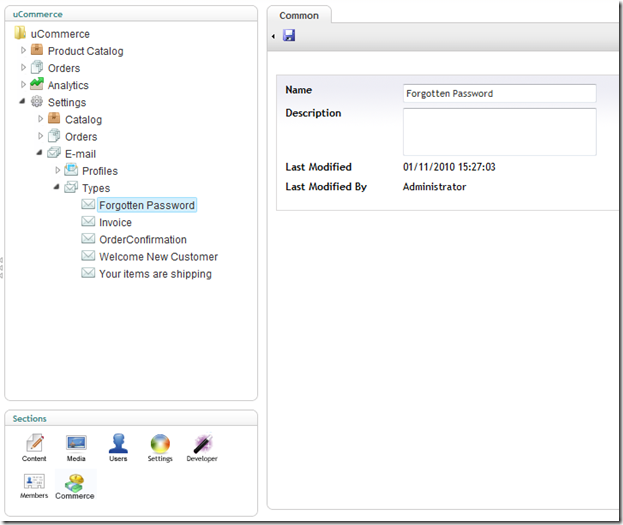Collapse the E-mail node
The image size is (623, 525).
click(39, 153)
